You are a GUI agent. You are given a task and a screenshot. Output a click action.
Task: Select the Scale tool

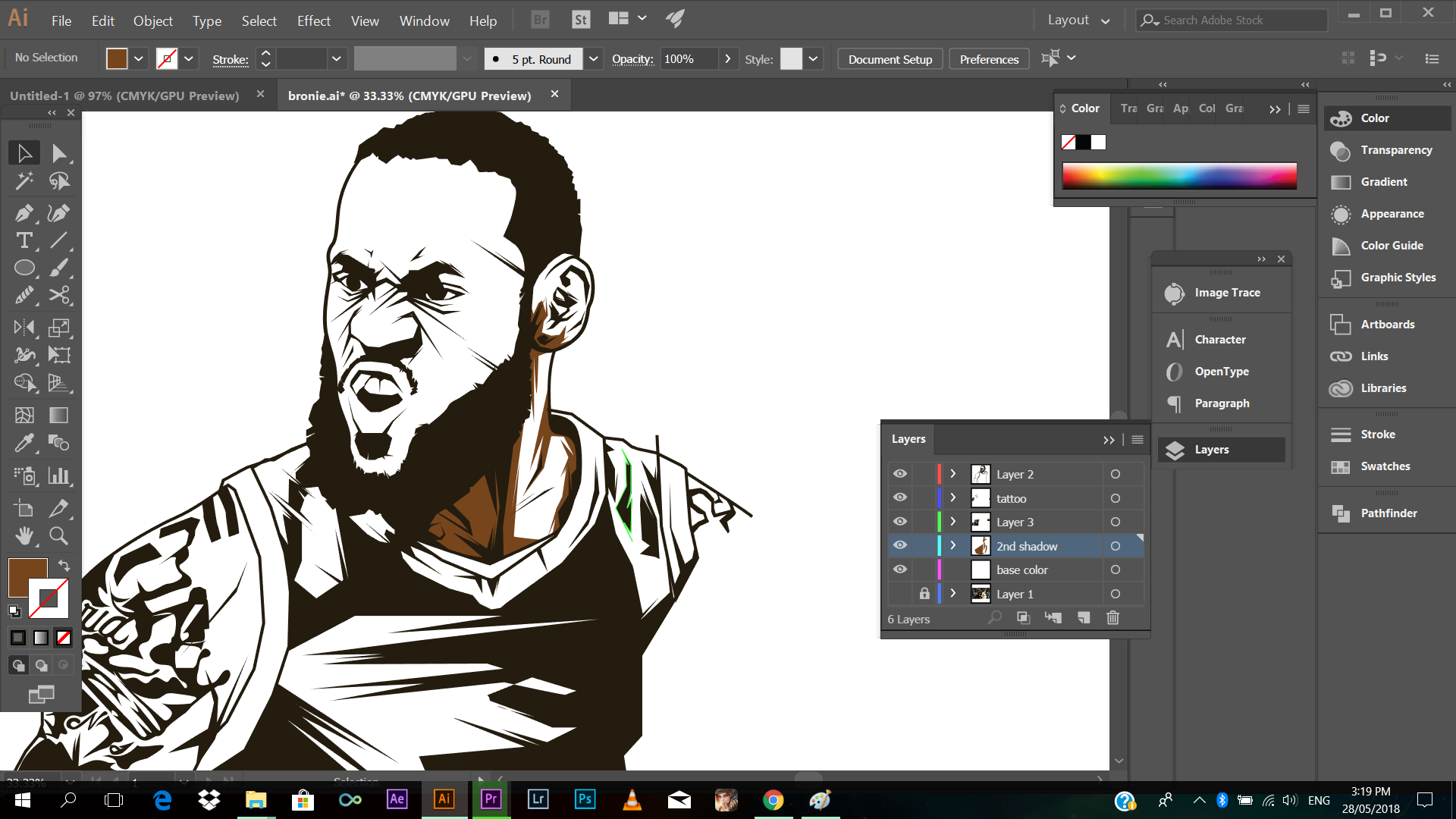pos(59,328)
